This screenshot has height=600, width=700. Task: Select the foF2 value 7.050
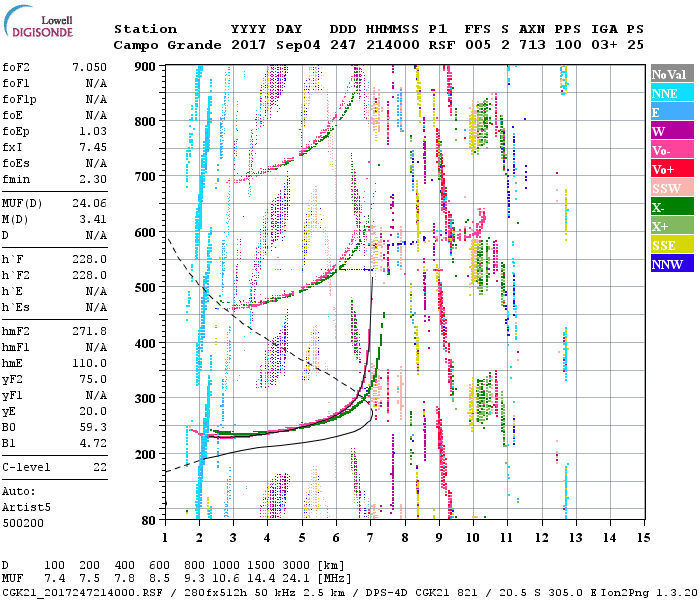tap(88, 65)
